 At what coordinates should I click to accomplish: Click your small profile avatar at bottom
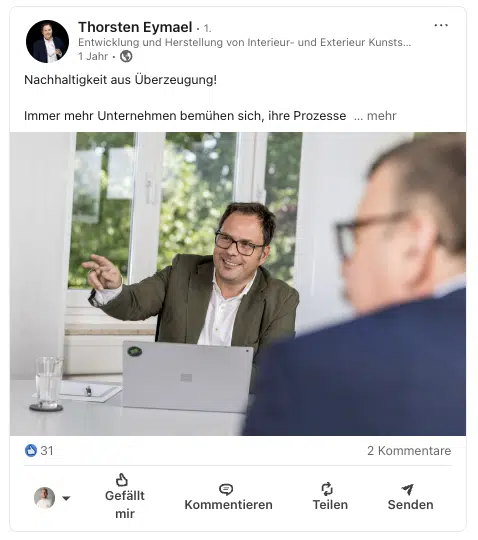click(x=44, y=498)
